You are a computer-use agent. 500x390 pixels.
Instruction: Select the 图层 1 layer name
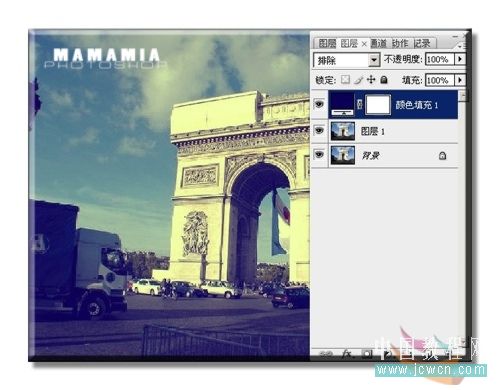(373, 131)
